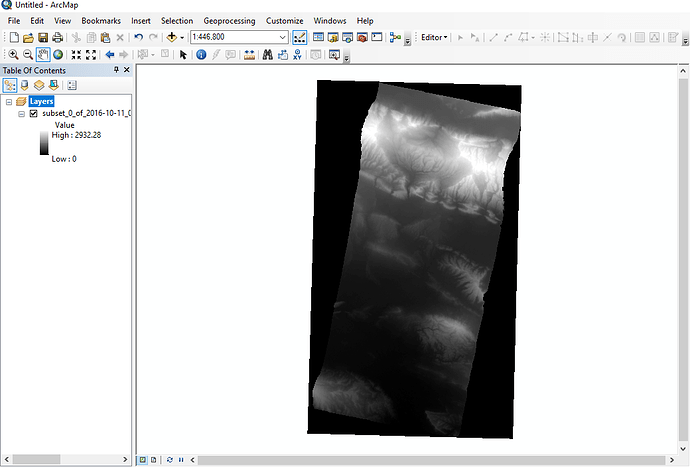Switch to List By Source
The width and height of the screenshot is (690, 467).
pos(25,85)
